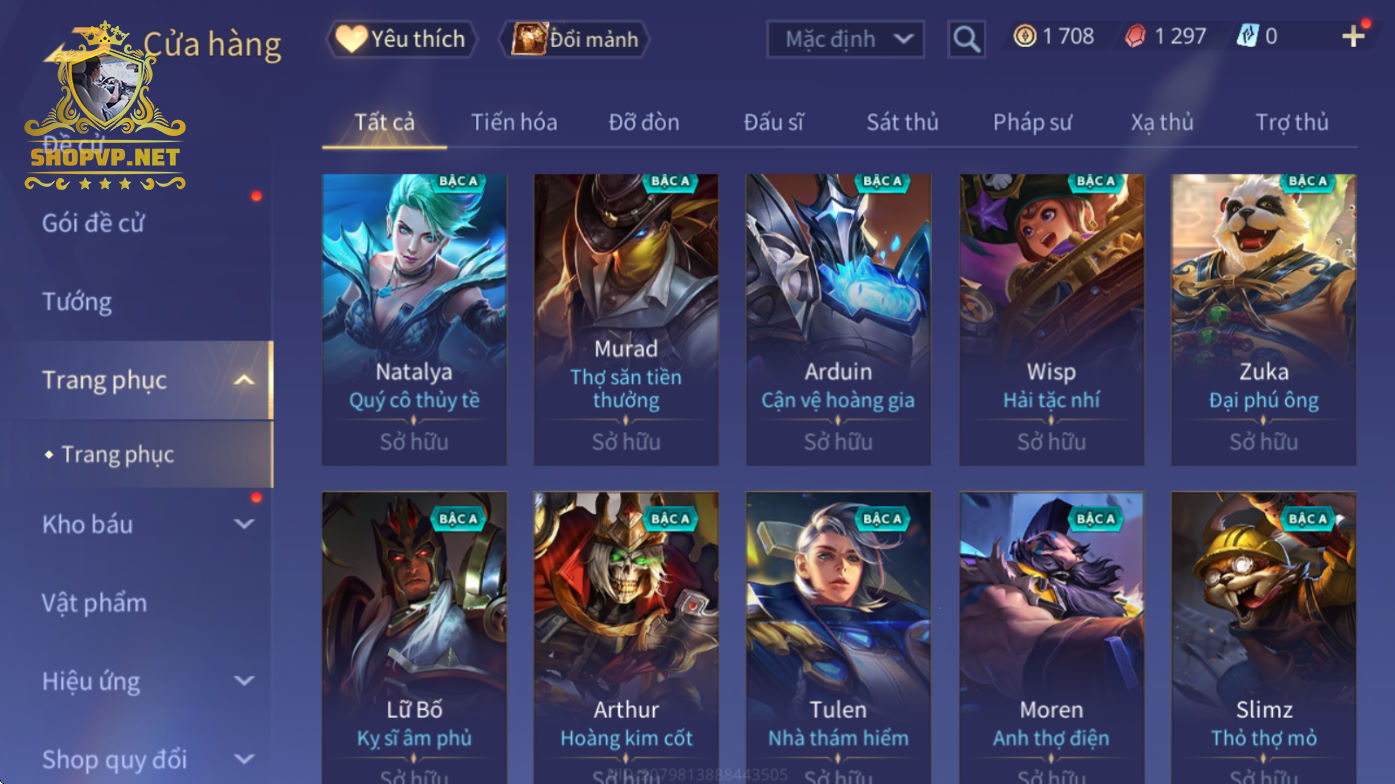This screenshot has width=1395, height=784.
Task: Open Đổi mảnh fragment exchange chest
Action: coord(575,39)
